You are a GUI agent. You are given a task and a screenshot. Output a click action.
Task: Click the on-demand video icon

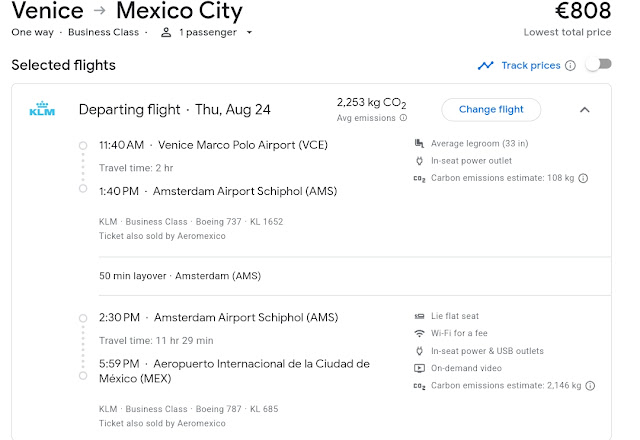coord(419,368)
